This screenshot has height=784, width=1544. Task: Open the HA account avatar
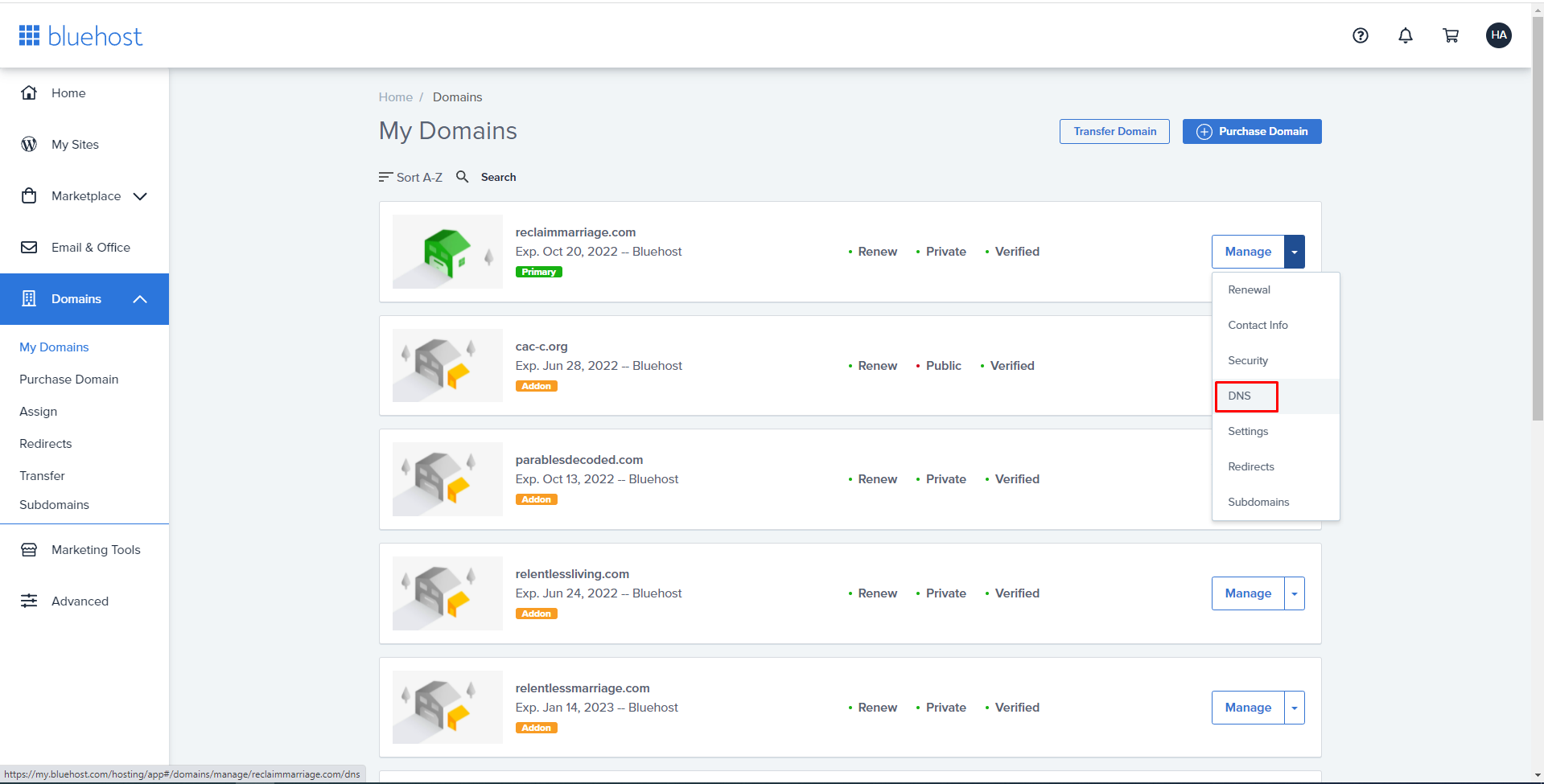(x=1498, y=35)
